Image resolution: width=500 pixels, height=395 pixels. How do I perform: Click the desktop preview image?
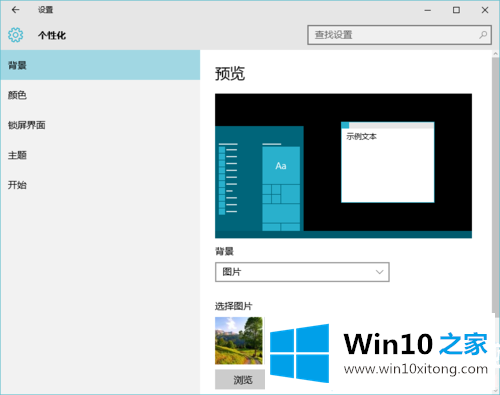343,166
